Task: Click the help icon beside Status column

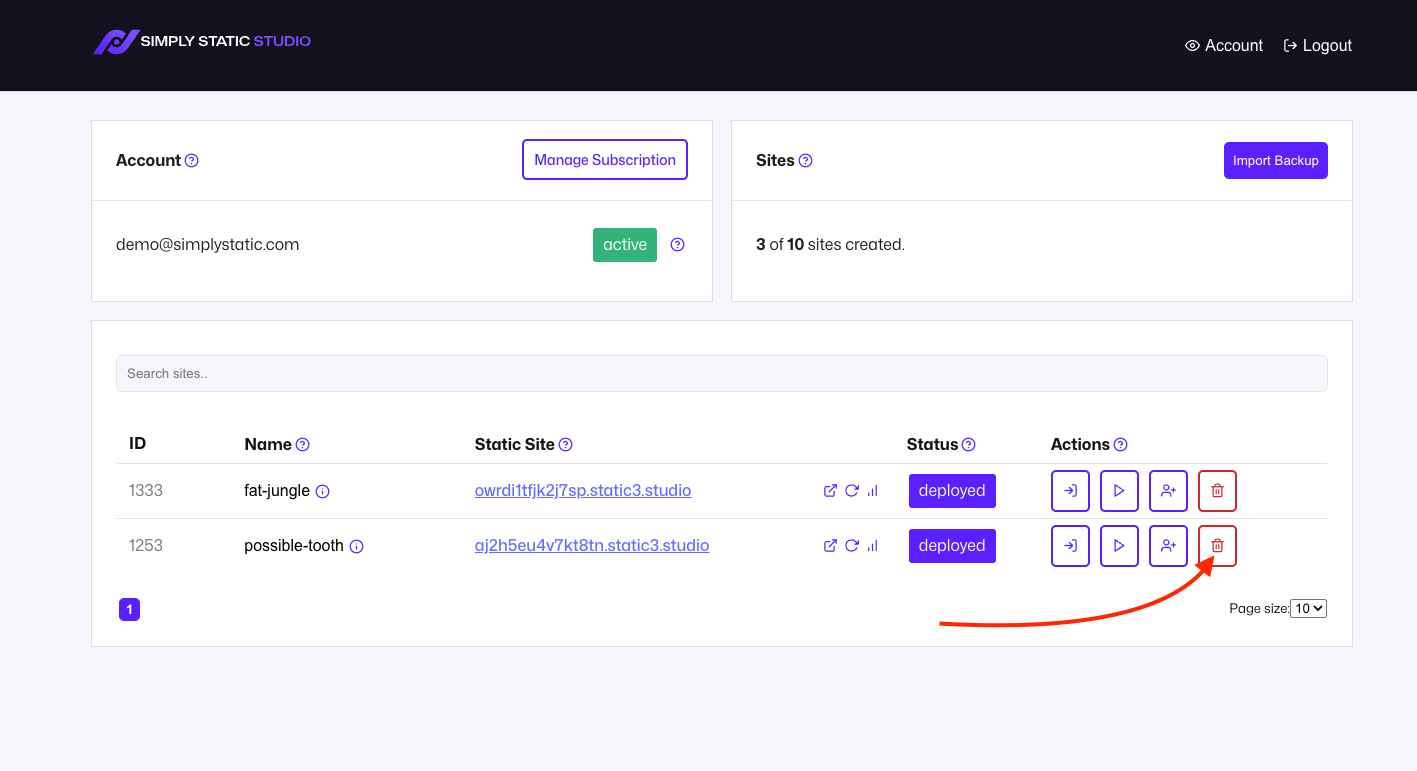Action: 969,445
